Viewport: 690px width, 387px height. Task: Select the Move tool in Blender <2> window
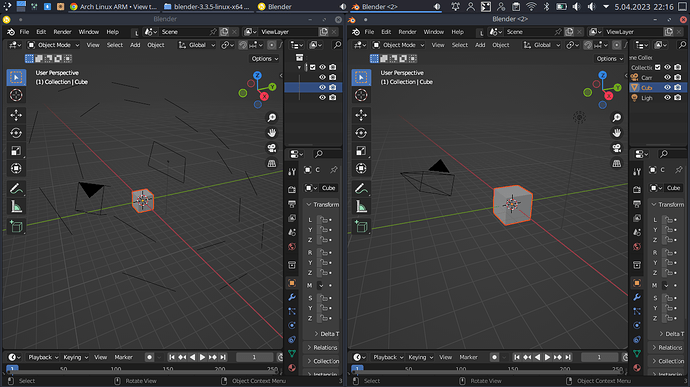tap(361, 115)
